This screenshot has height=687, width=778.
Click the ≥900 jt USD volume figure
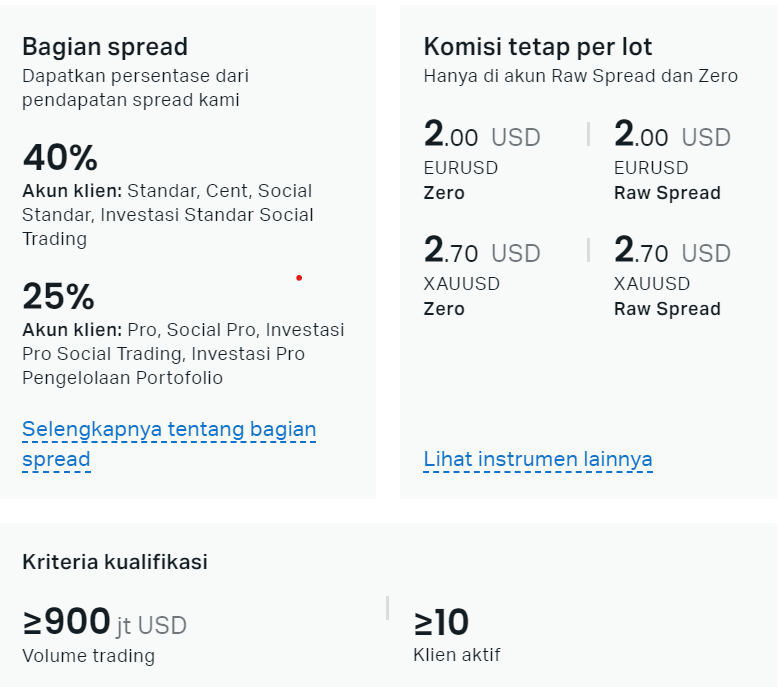tap(104, 622)
